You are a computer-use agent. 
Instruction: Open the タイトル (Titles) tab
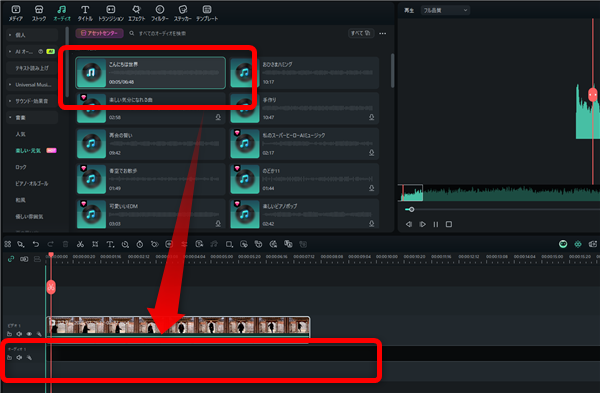(85, 13)
